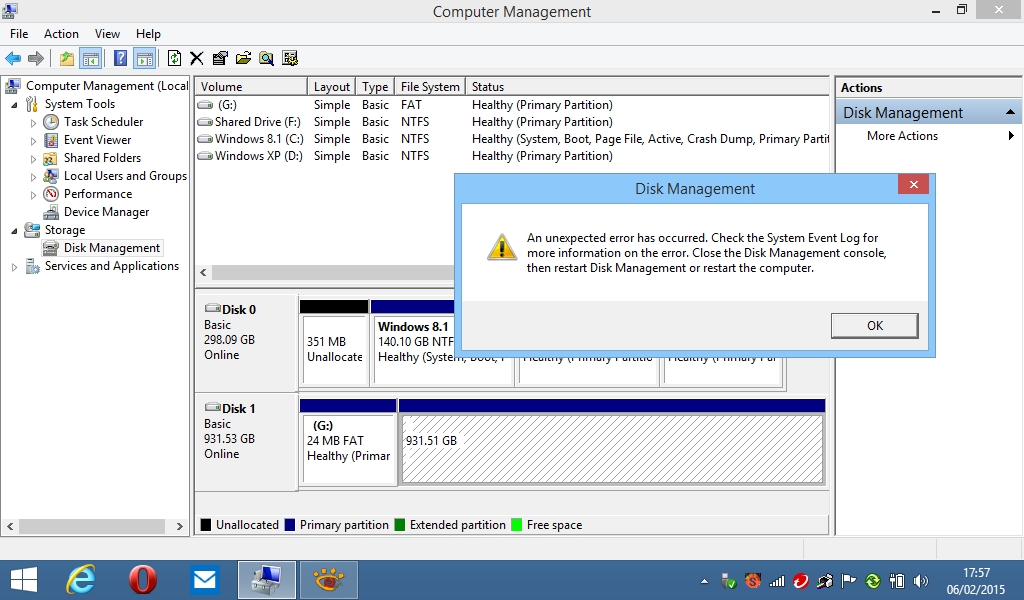The height and width of the screenshot is (600, 1024).
Task: Click the Delete X toolbar icon
Action: point(197,59)
